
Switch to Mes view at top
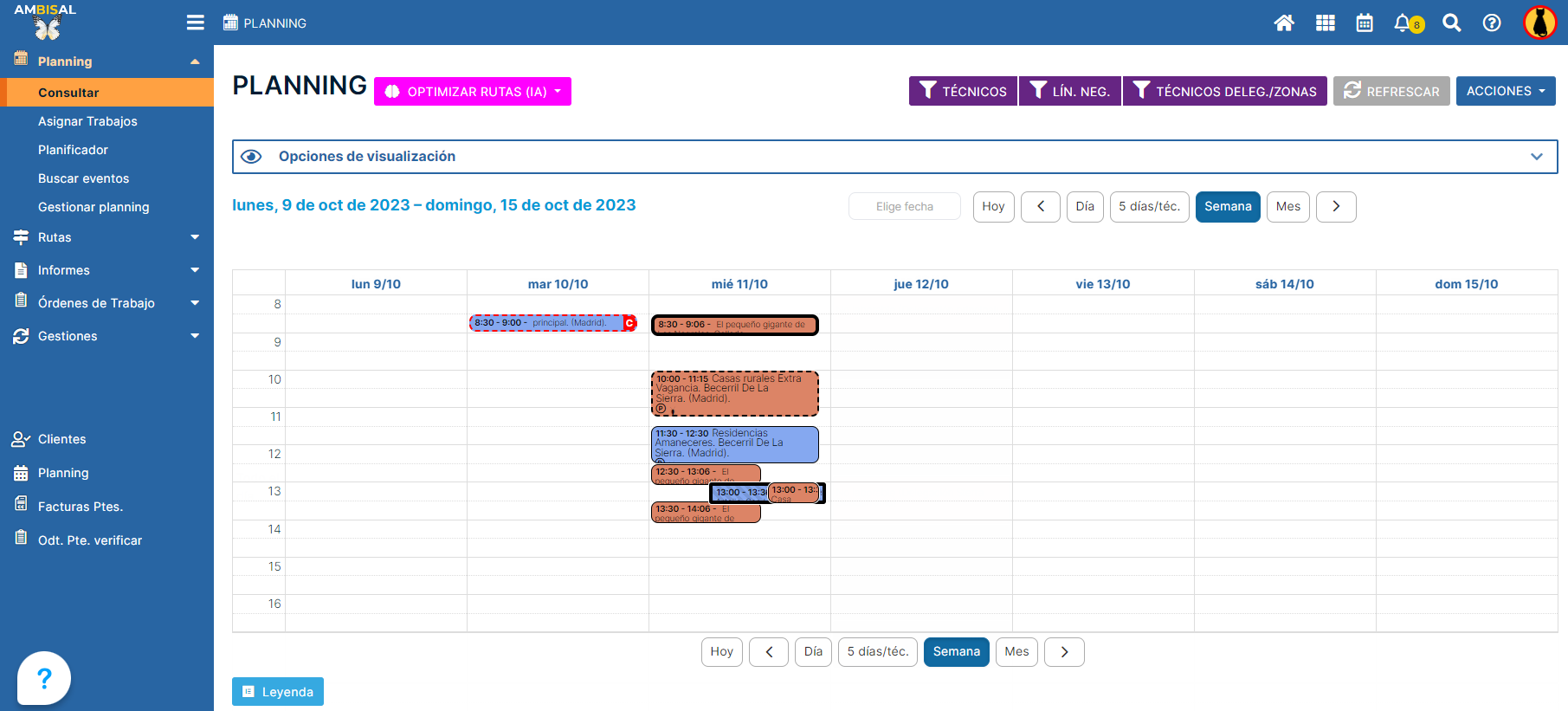pyautogui.click(x=1287, y=207)
